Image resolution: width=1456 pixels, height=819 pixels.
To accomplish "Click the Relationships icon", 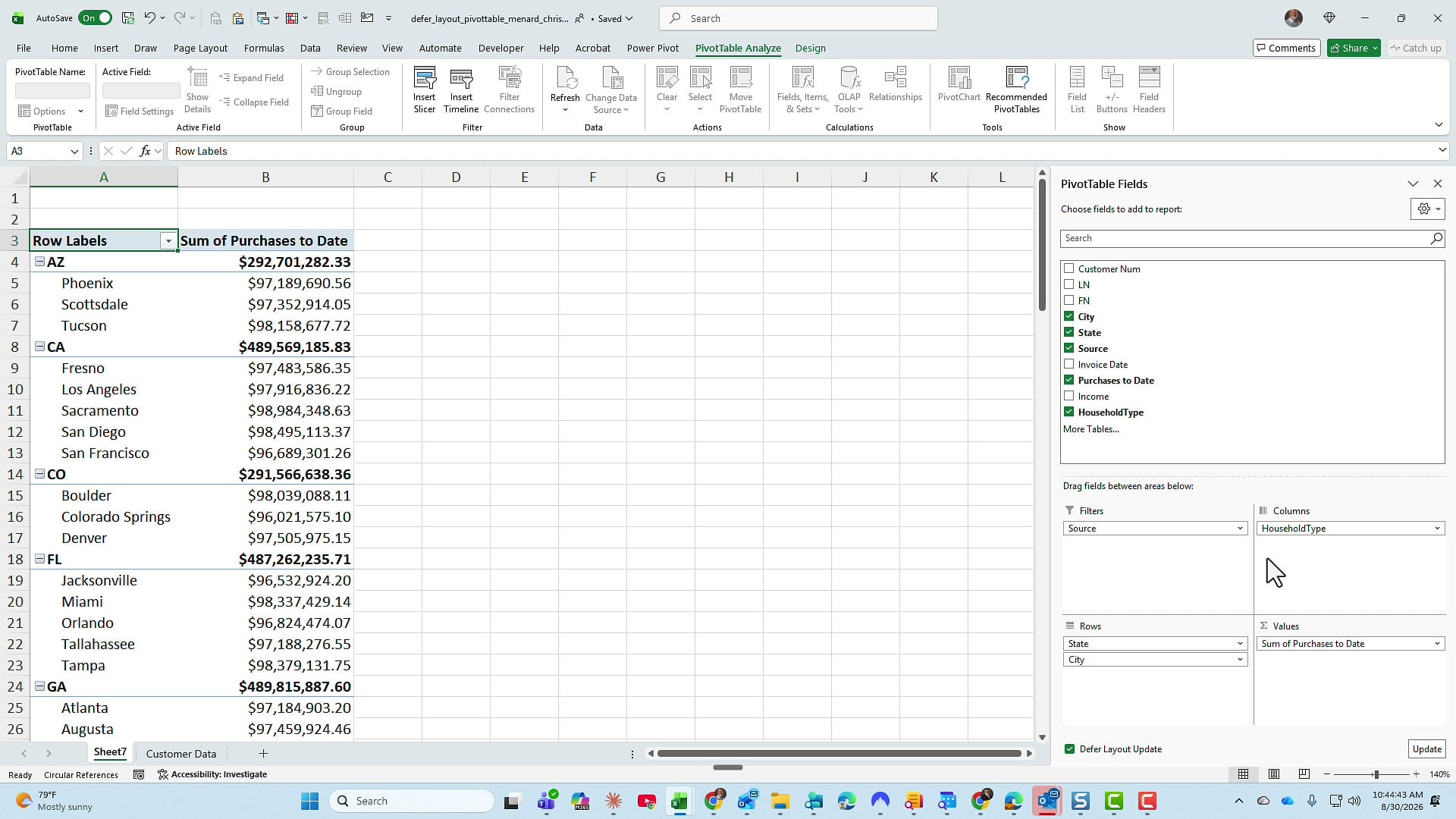I will coord(896,85).
